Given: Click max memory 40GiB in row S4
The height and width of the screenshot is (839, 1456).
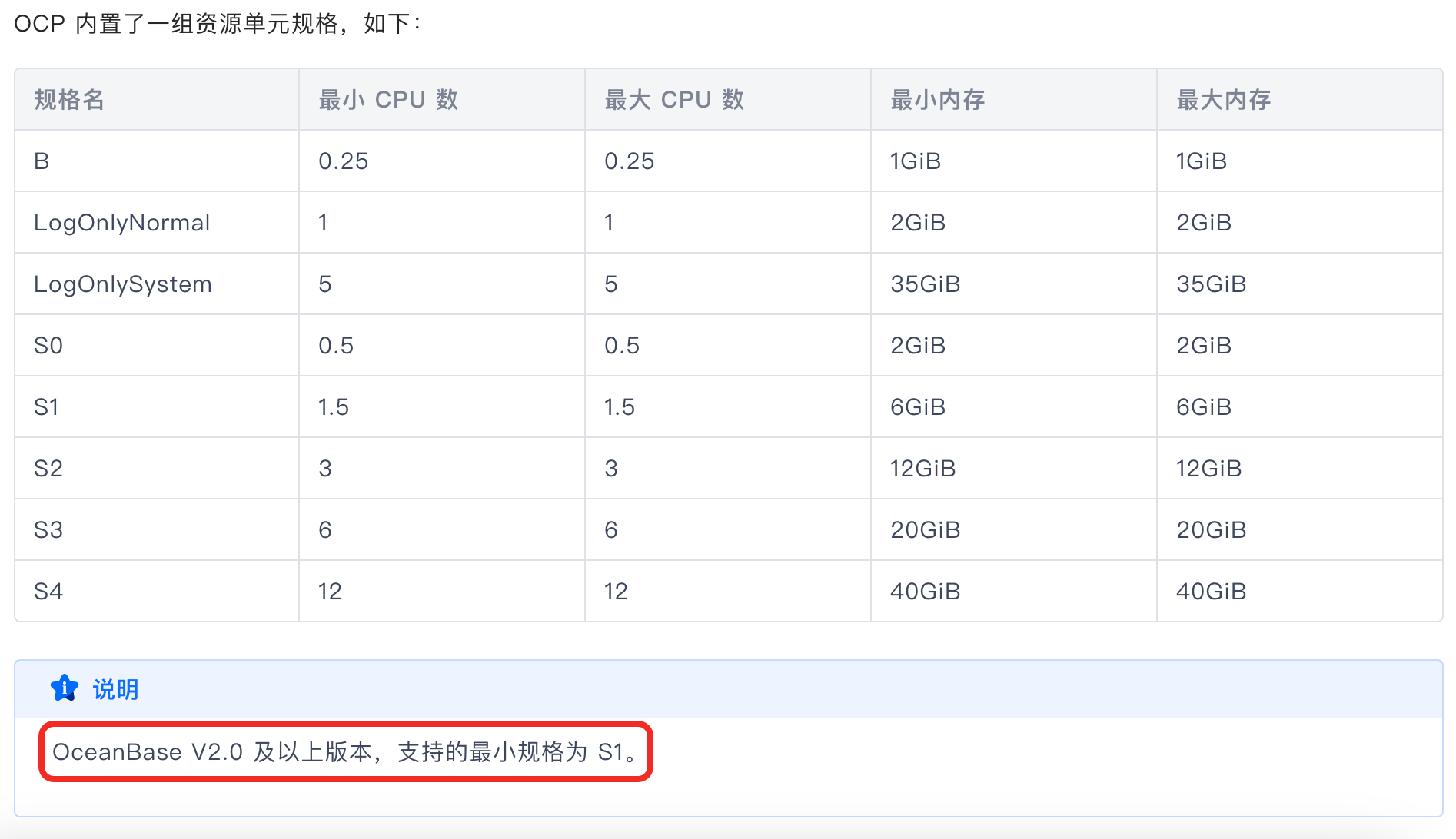Looking at the screenshot, I should 1212,592.
